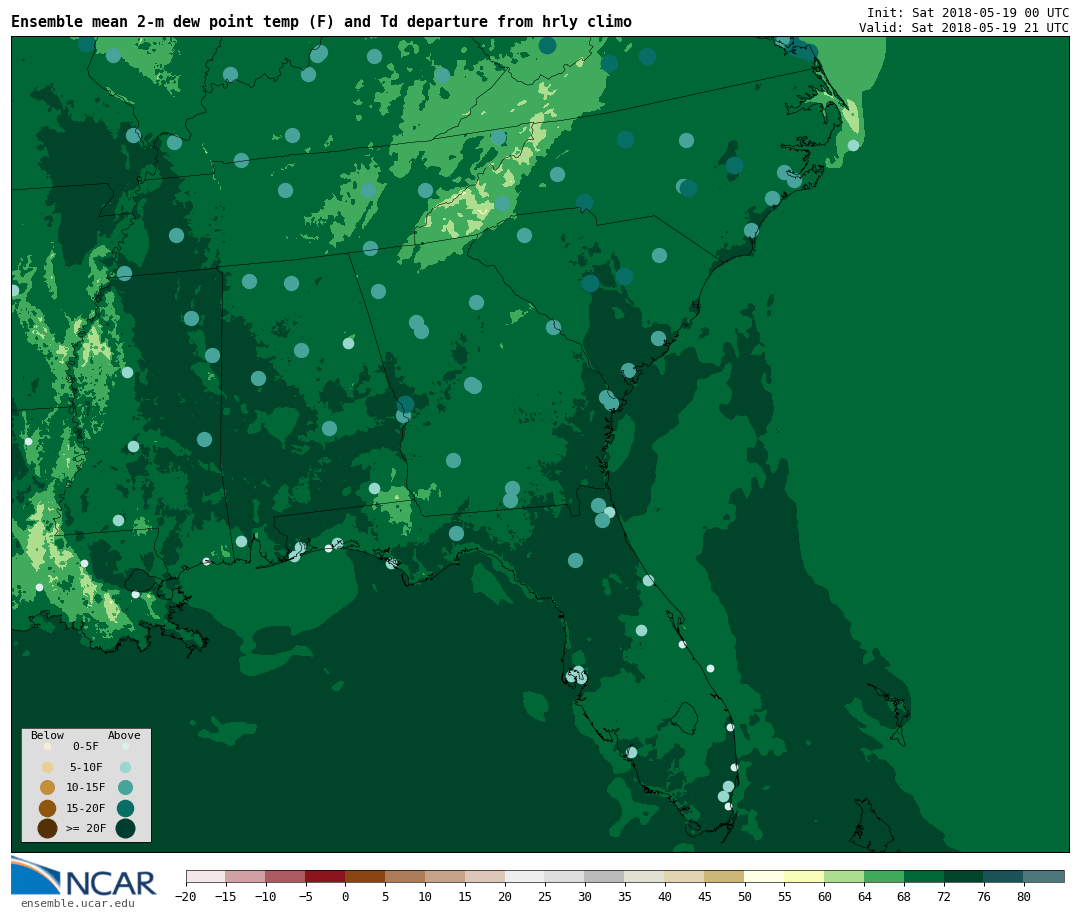Viewport: 1080px width, 915px height.
Task: Pick the 55 to 60 yellow colorbar swatch
Action: click(x=804, y=876)
